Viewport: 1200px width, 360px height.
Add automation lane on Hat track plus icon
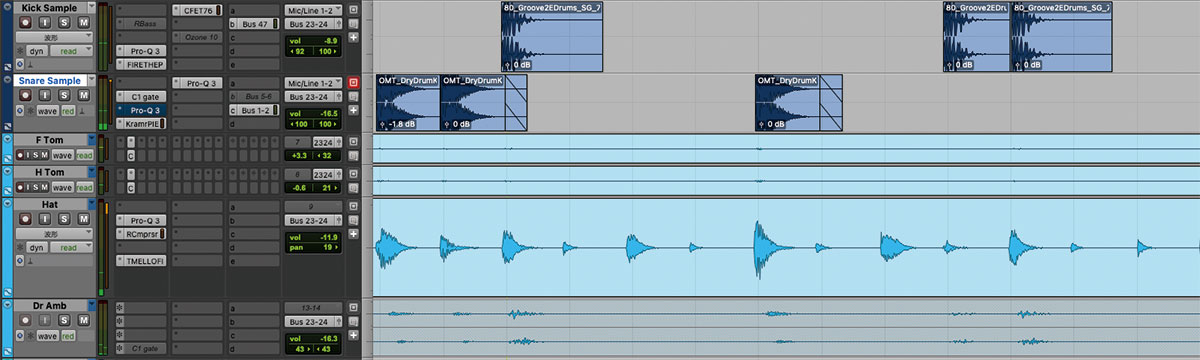[353, 233]
